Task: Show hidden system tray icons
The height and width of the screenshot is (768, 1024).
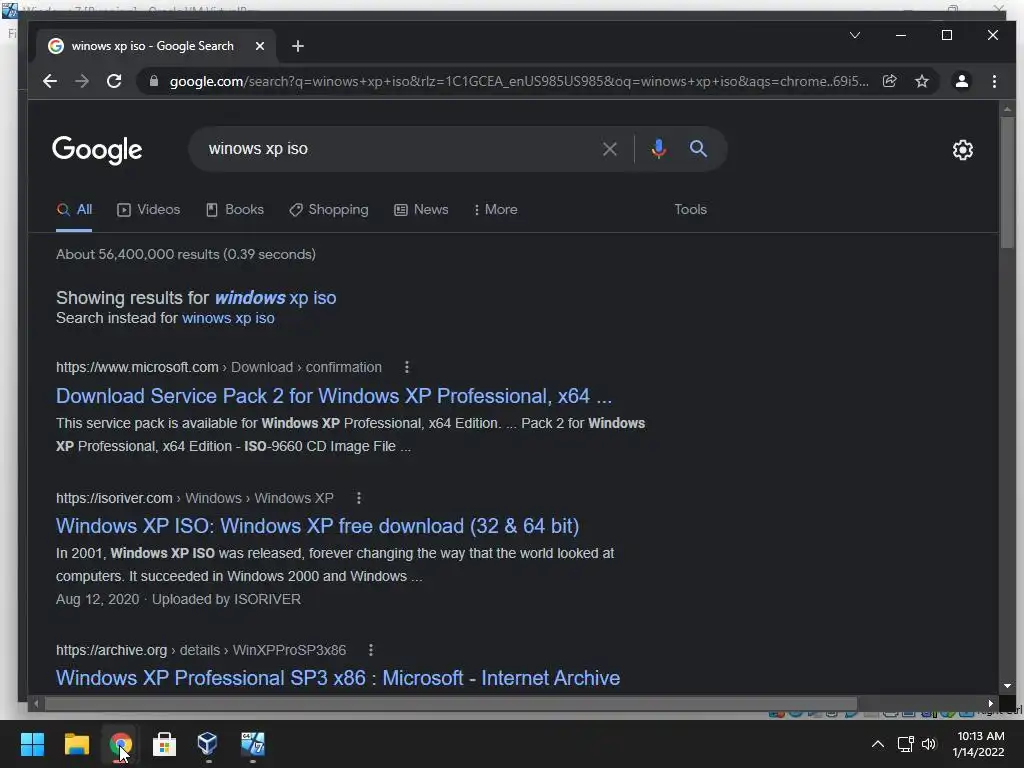Action: 878,744
